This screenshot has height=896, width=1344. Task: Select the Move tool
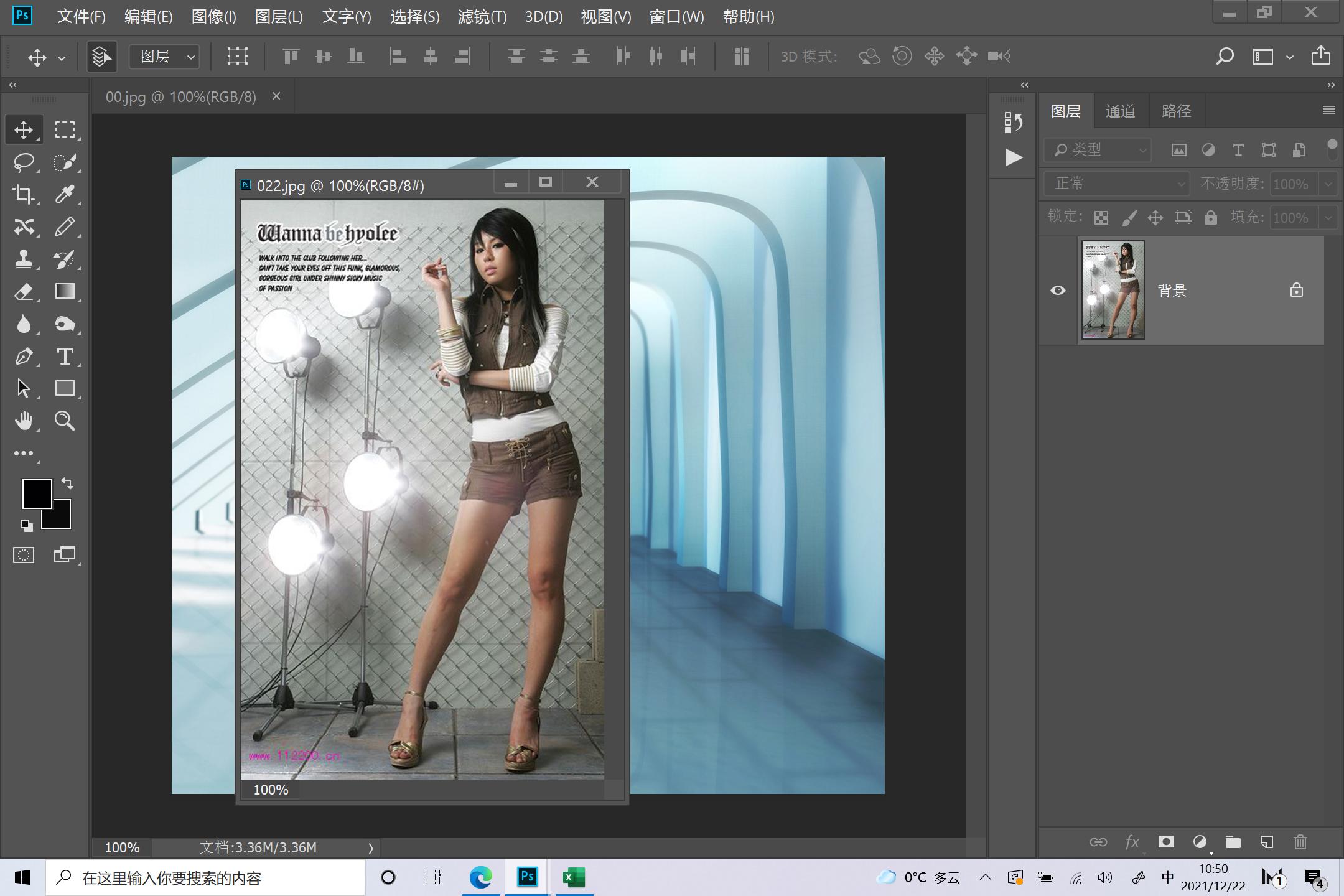[x=24, y=129]
